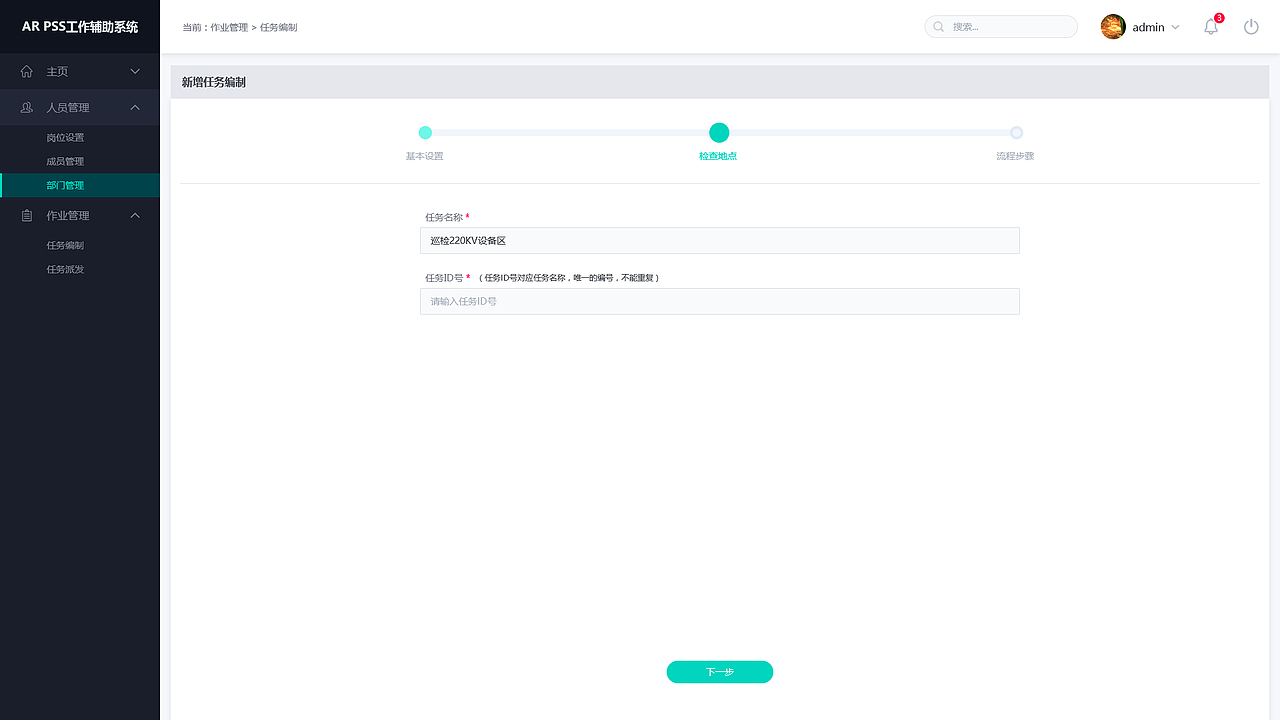
Task: Click the admin avatar picture
Action: [x=1113, y=27]
